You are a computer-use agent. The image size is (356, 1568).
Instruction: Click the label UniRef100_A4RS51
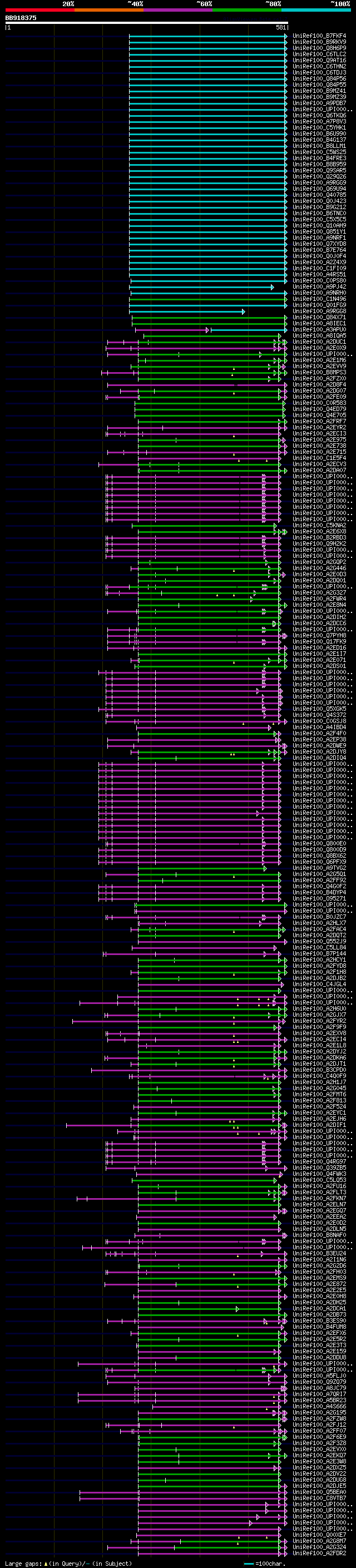319,275
